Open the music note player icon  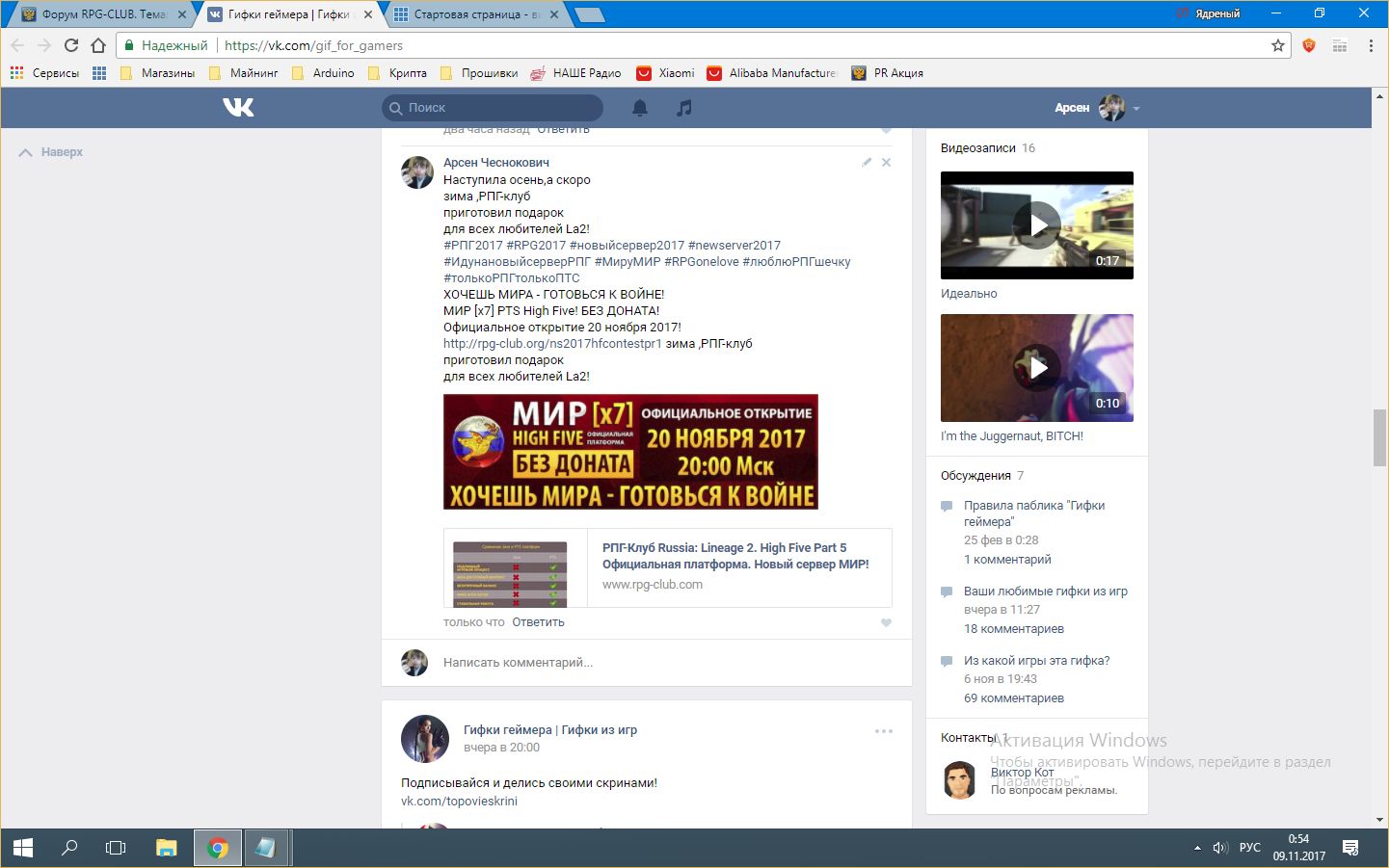684,108
